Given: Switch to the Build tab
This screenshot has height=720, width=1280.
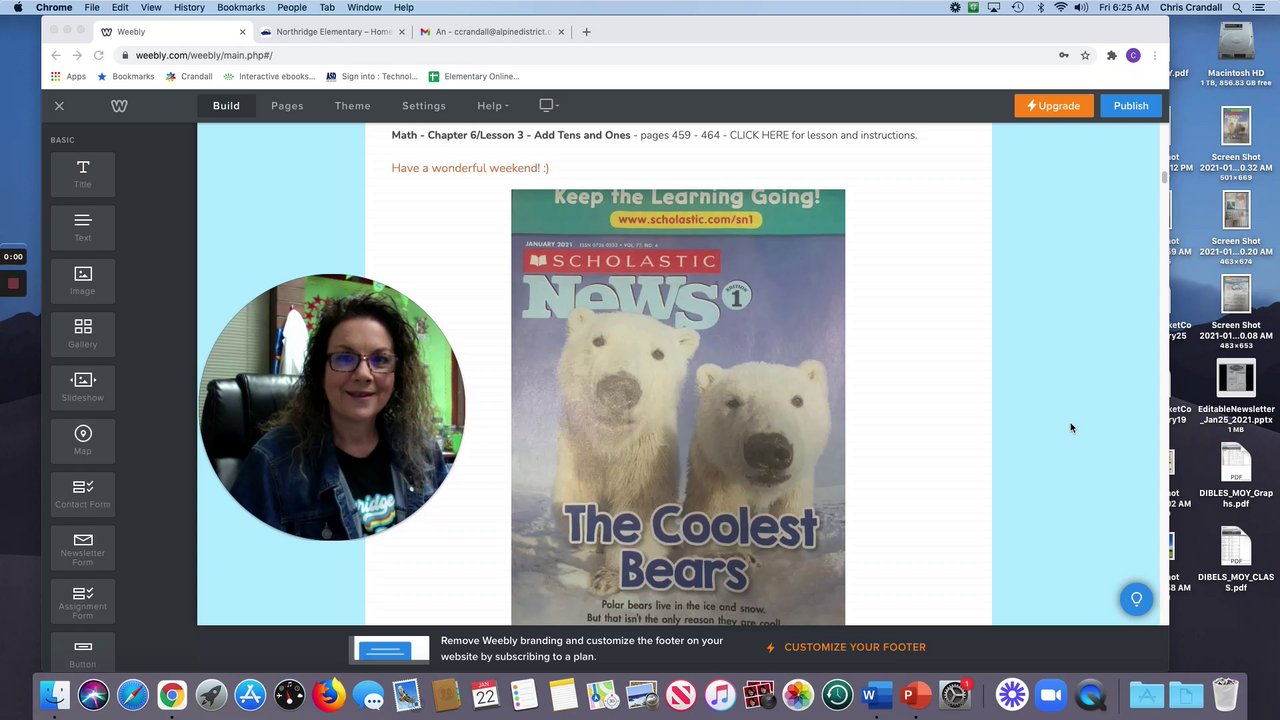Looking at the screenshot, I should click(226, 106).
